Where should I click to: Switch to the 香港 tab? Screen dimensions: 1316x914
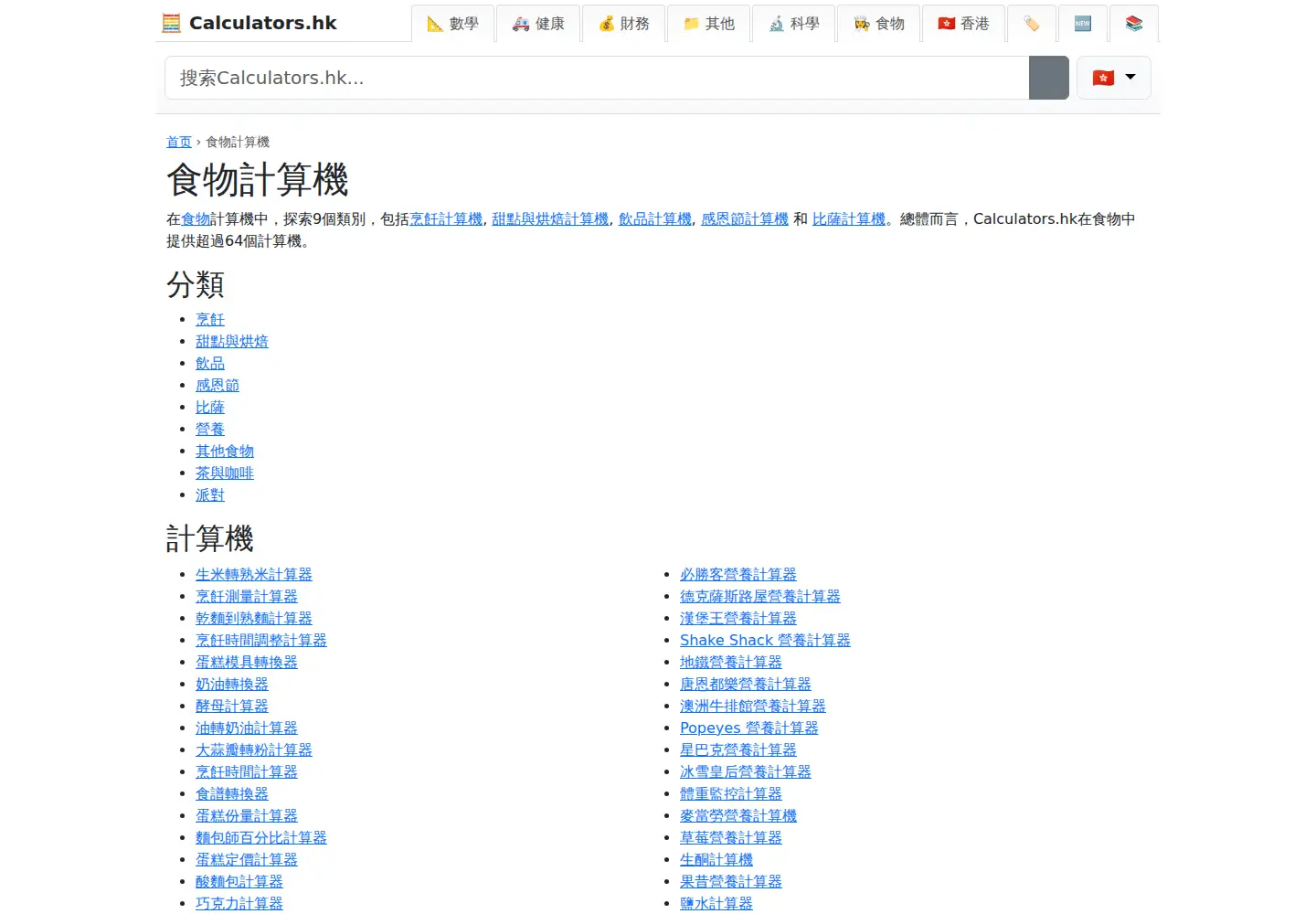point(964,24)
